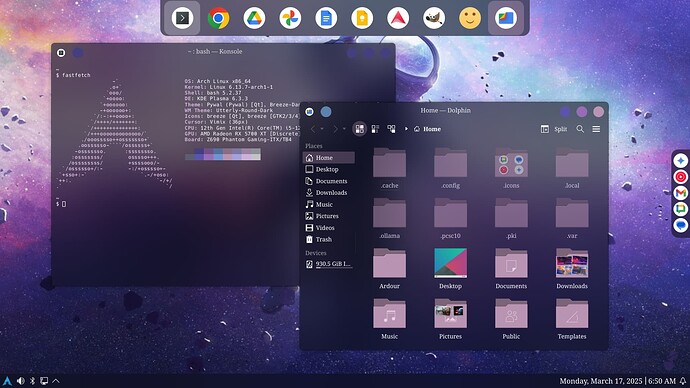This screenshot has width=690, height=388.
Task: Select Downloads in the Places panel
Action: (329, 193)
